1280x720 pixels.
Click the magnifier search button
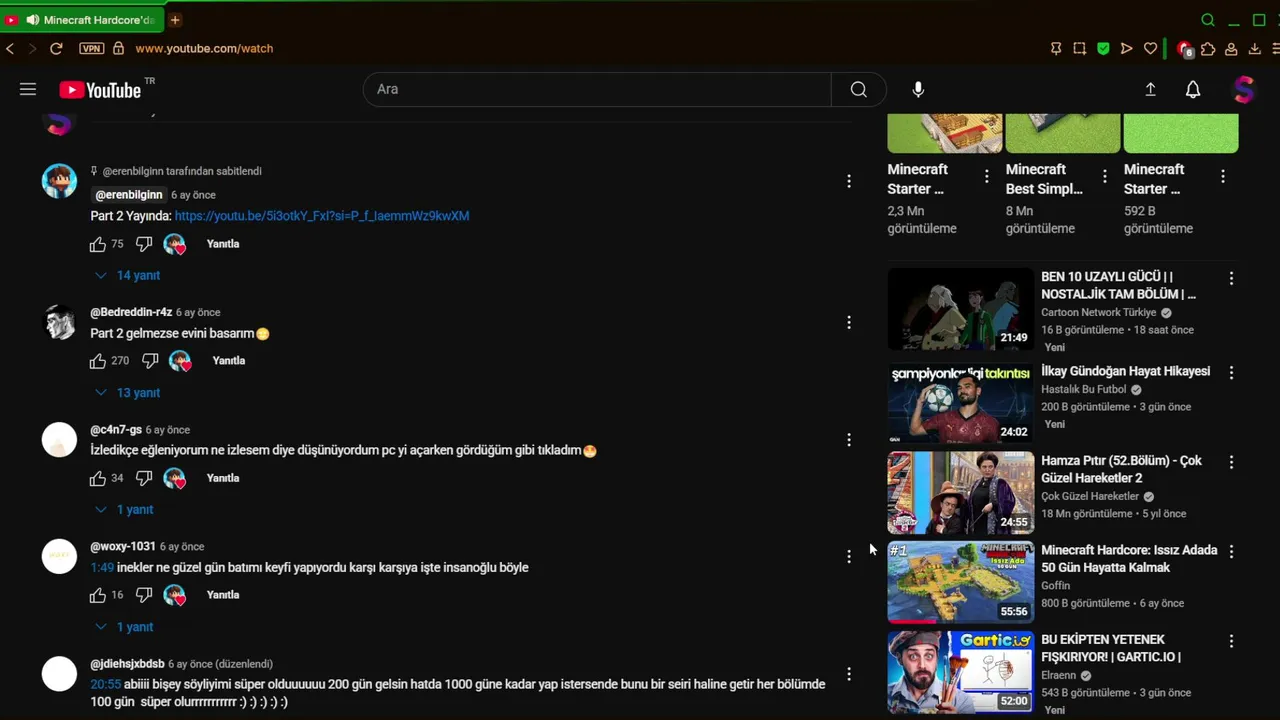[858, 89]
